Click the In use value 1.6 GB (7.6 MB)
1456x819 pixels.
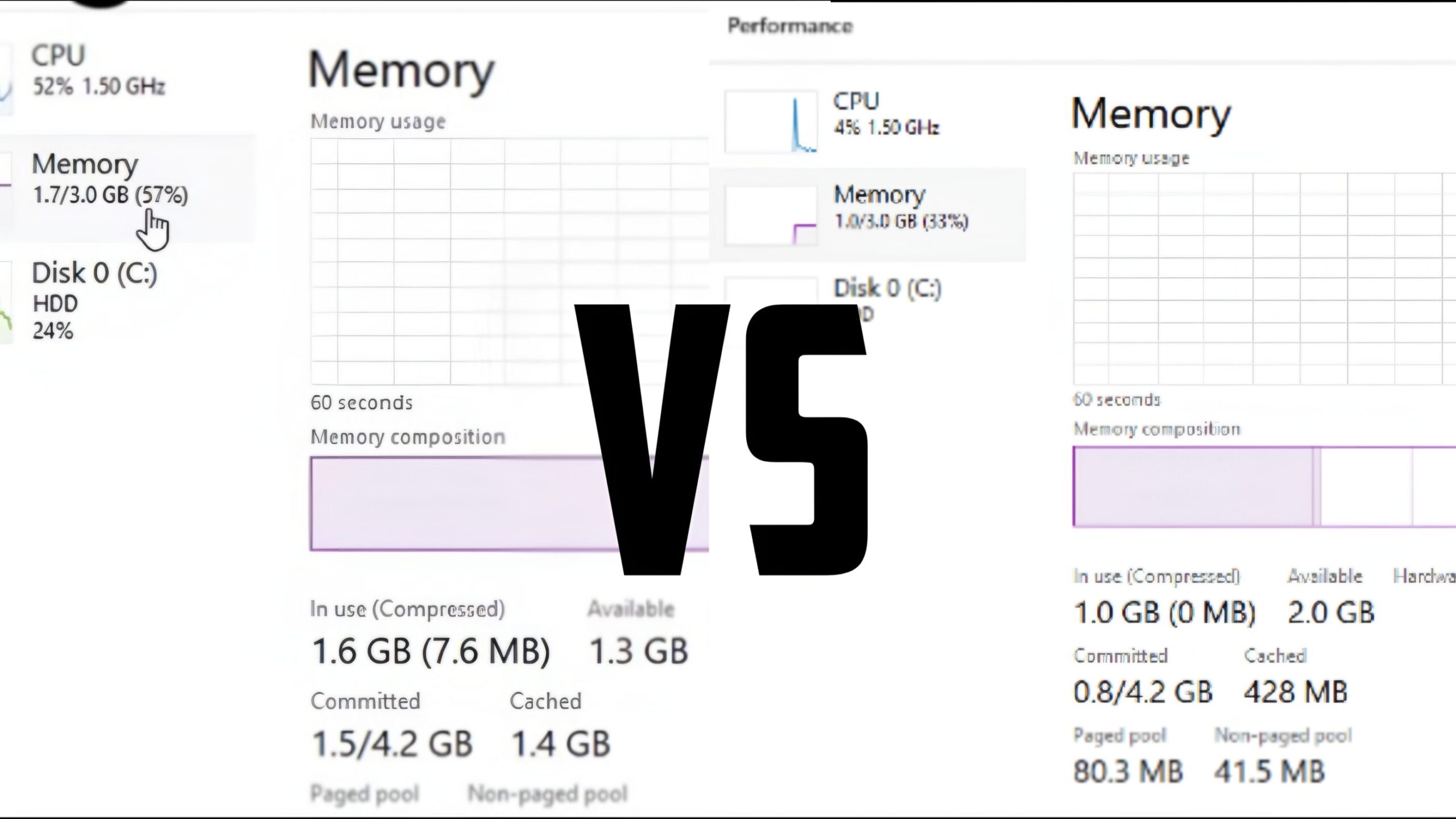431,651
